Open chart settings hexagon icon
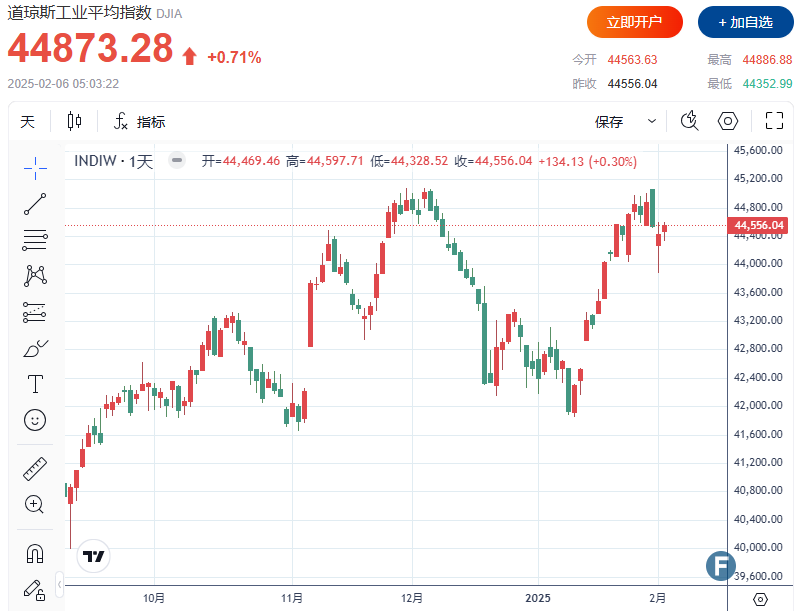This screenshot has width=799, height=611. 728,122
